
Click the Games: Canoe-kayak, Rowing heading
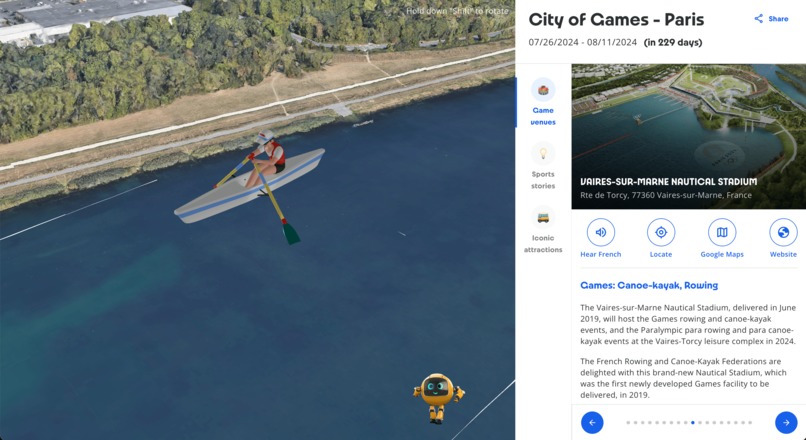tap(649, 285)
